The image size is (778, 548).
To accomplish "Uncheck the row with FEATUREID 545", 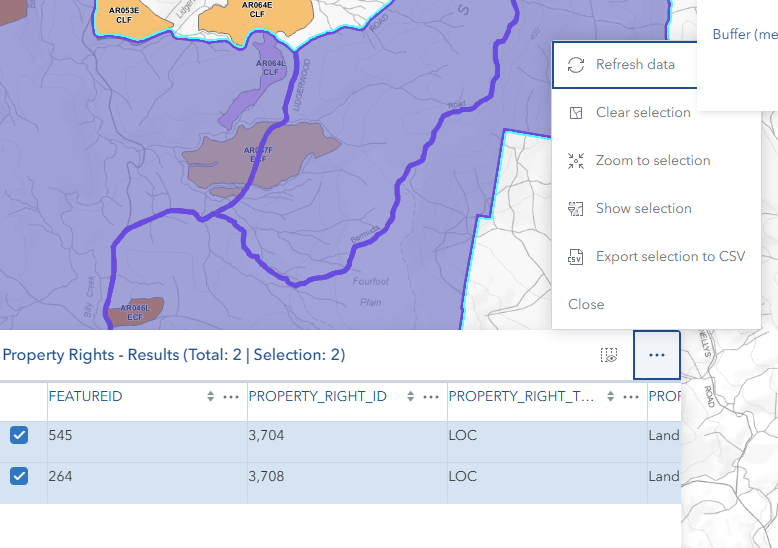I will (x=19, y=435).
